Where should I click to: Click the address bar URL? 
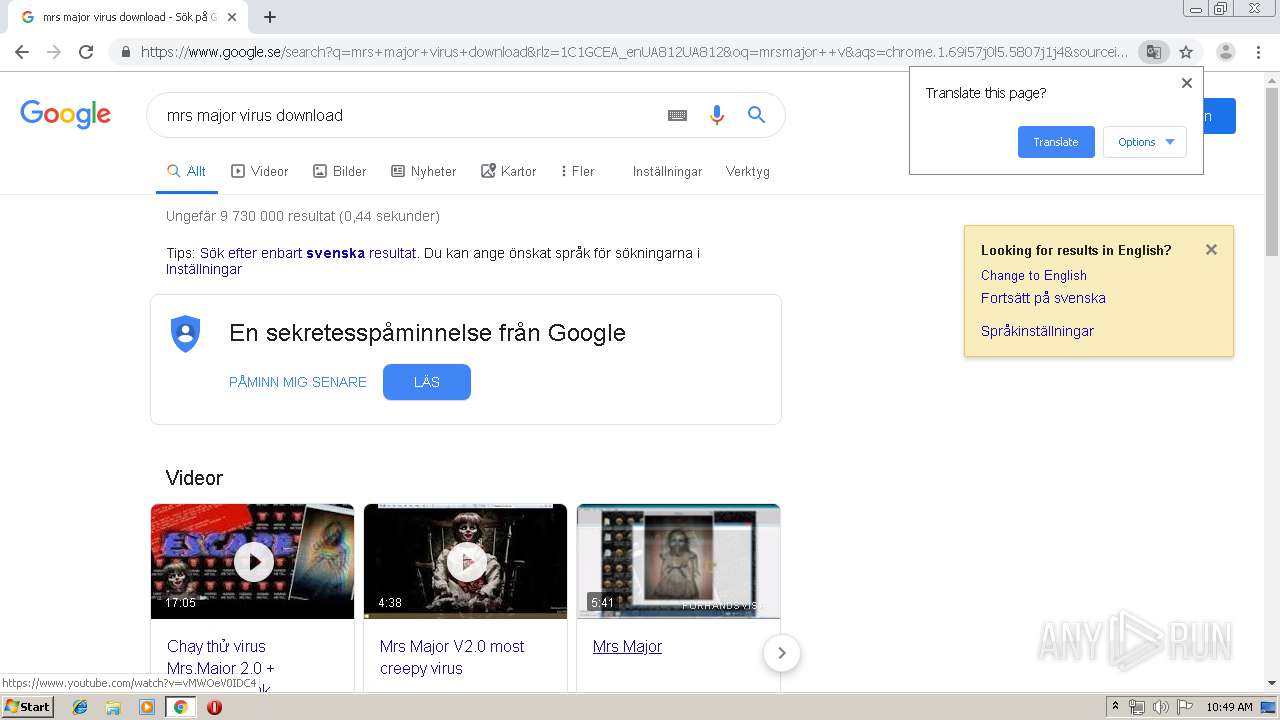point(634,52)
